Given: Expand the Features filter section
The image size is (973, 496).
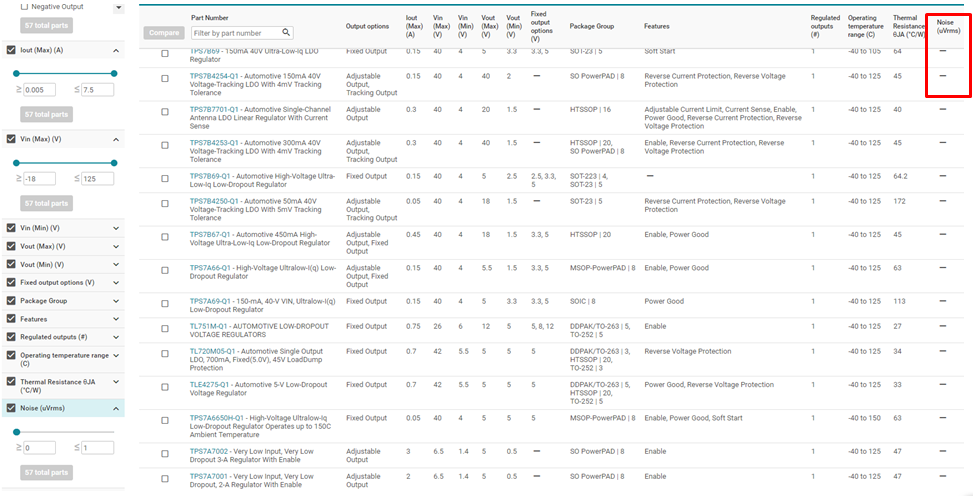Looking at the screenshot, I should coord(116,319).
